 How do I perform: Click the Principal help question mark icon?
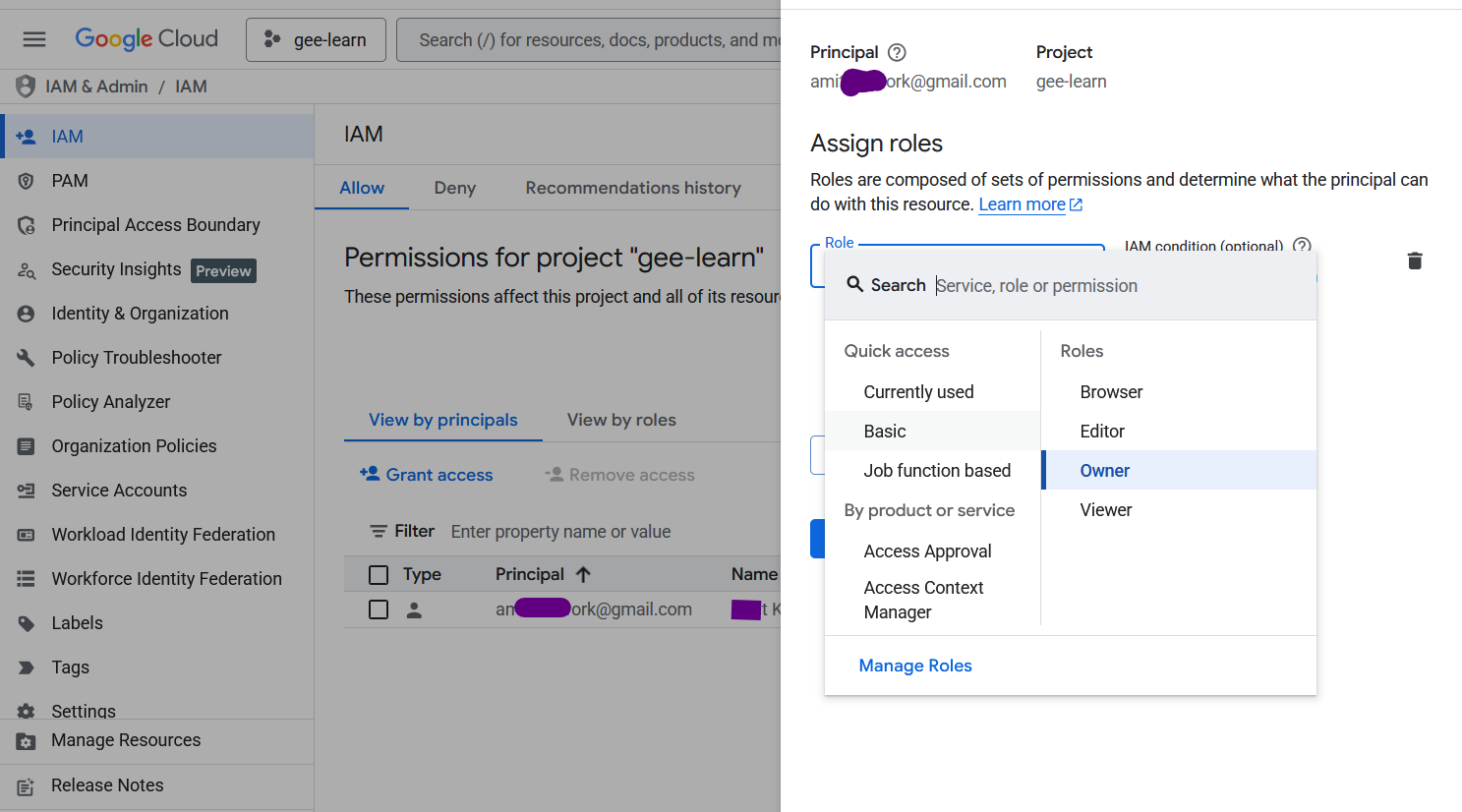click(x=895, y=51)
